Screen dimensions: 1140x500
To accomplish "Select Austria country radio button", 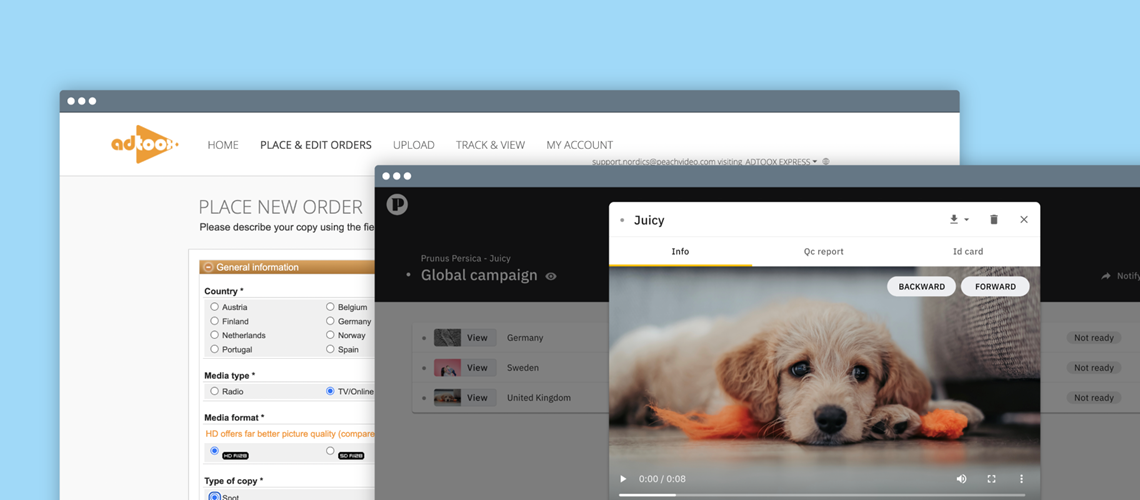I will pyautogui.click(x=214, y=307).
